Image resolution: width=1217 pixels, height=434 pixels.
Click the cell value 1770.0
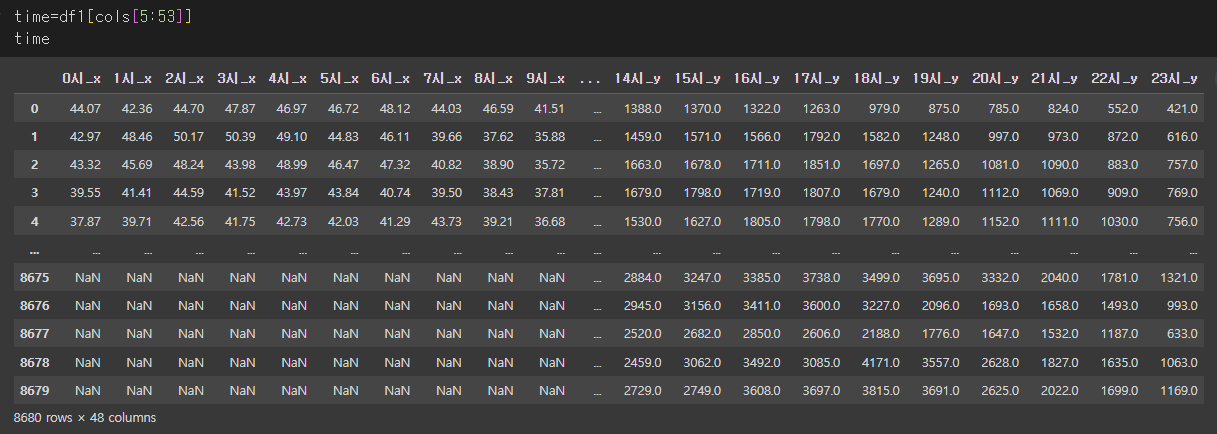(x=880, y=220)
